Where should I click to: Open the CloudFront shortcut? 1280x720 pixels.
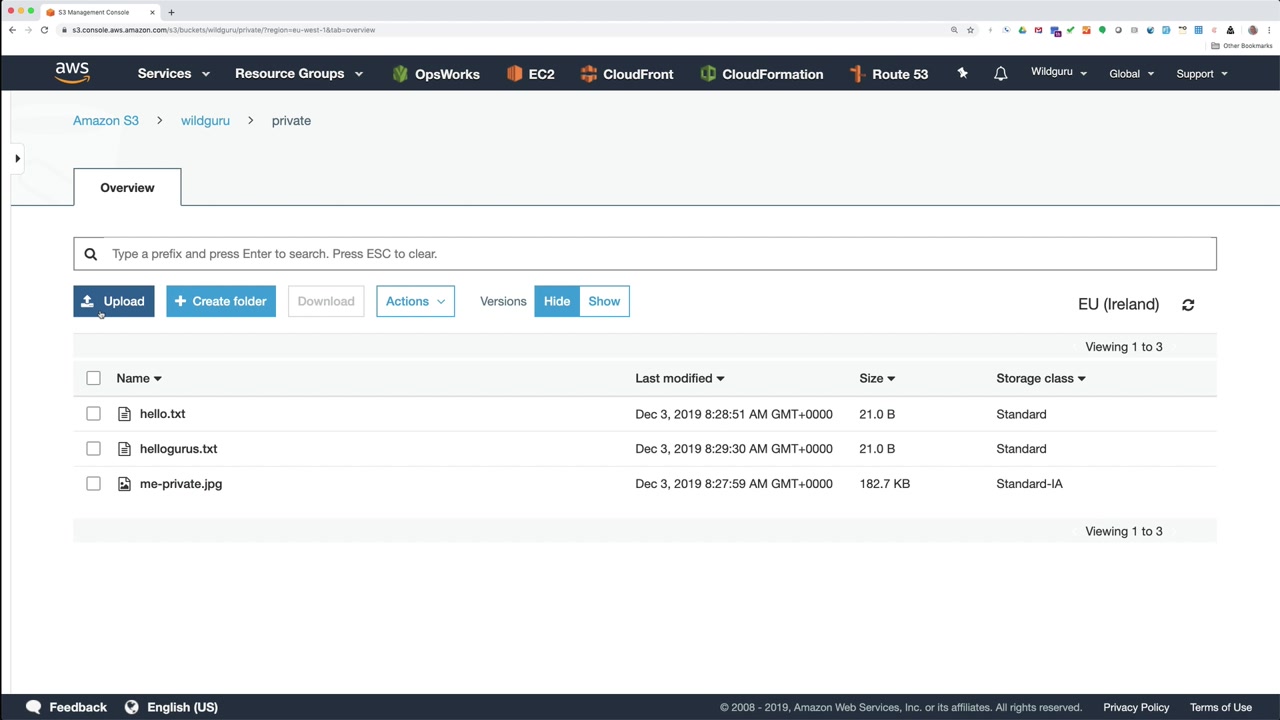626,74
